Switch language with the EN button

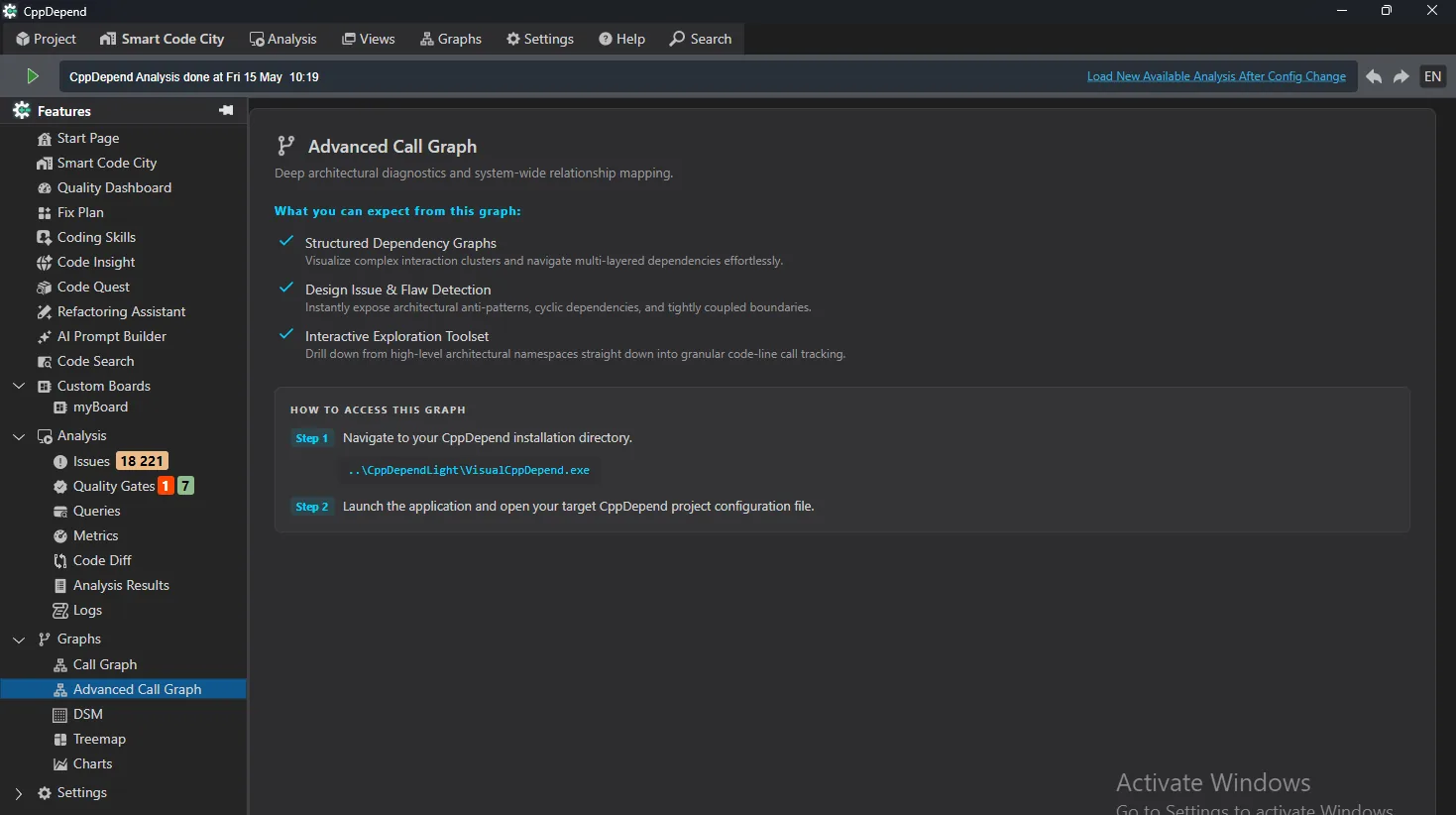(x=1433, y=76)
